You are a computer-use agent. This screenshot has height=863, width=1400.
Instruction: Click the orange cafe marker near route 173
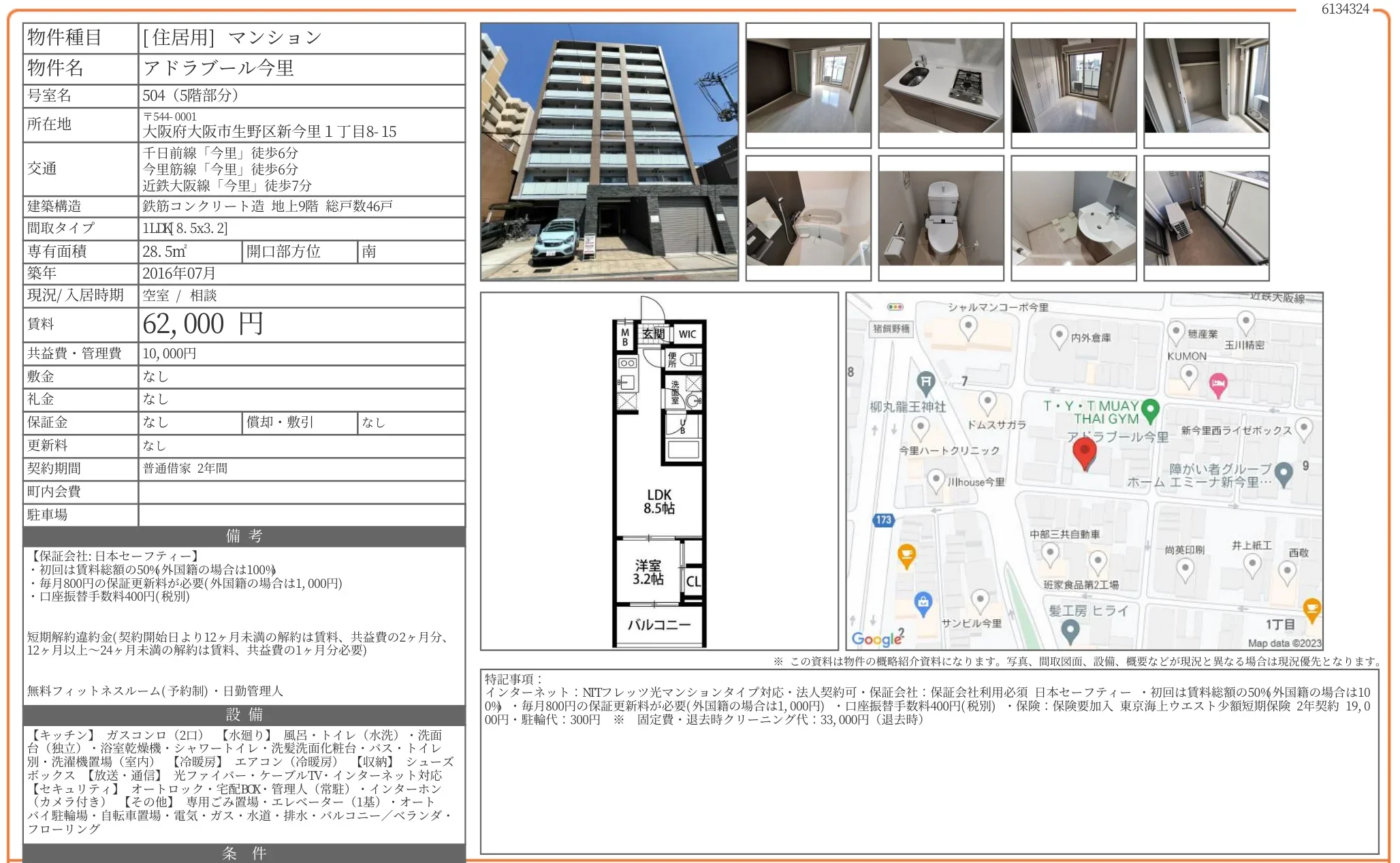tap(906, 555)
